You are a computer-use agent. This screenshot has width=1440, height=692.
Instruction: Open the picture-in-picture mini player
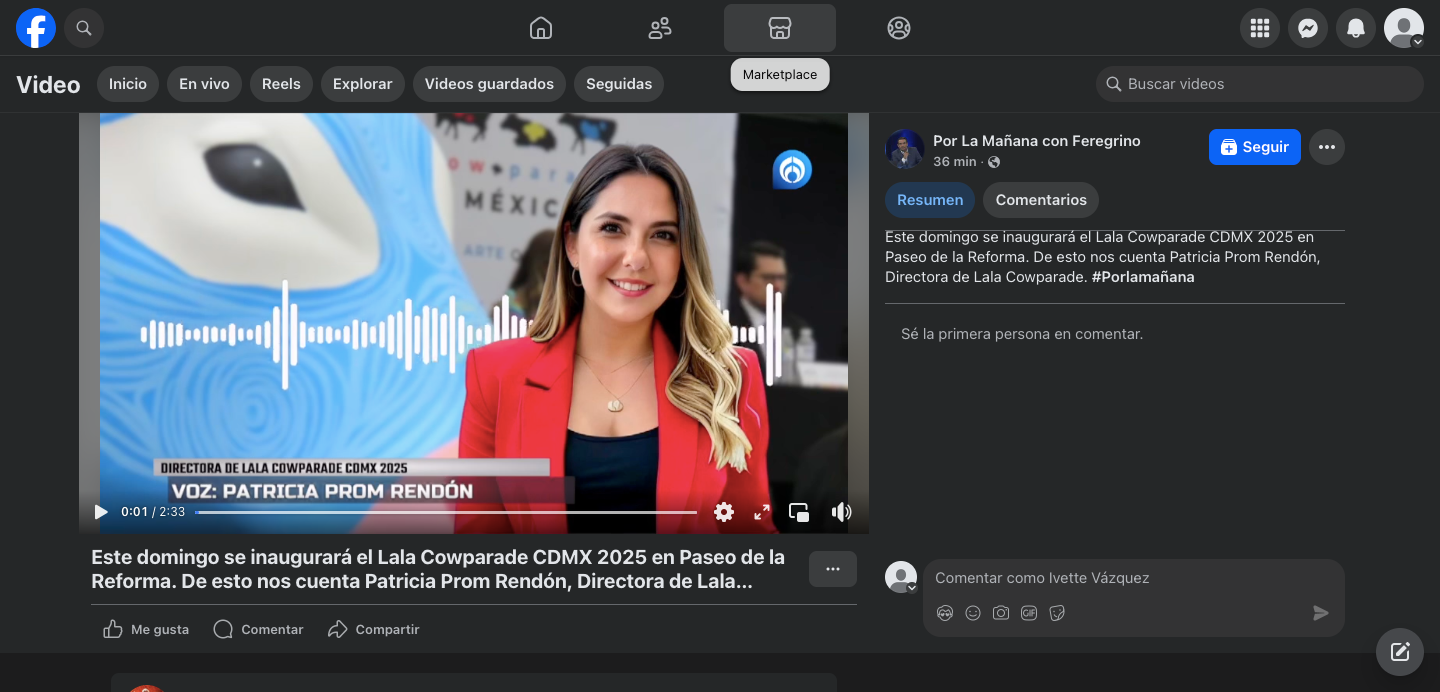pos(799,512)
